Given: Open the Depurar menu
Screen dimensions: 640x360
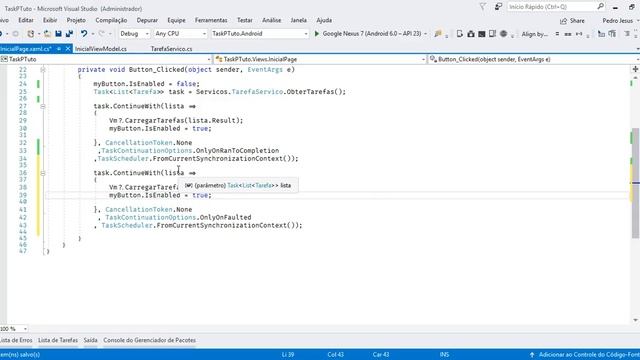Looking at the screenshot, I should (x=147, y=20).
